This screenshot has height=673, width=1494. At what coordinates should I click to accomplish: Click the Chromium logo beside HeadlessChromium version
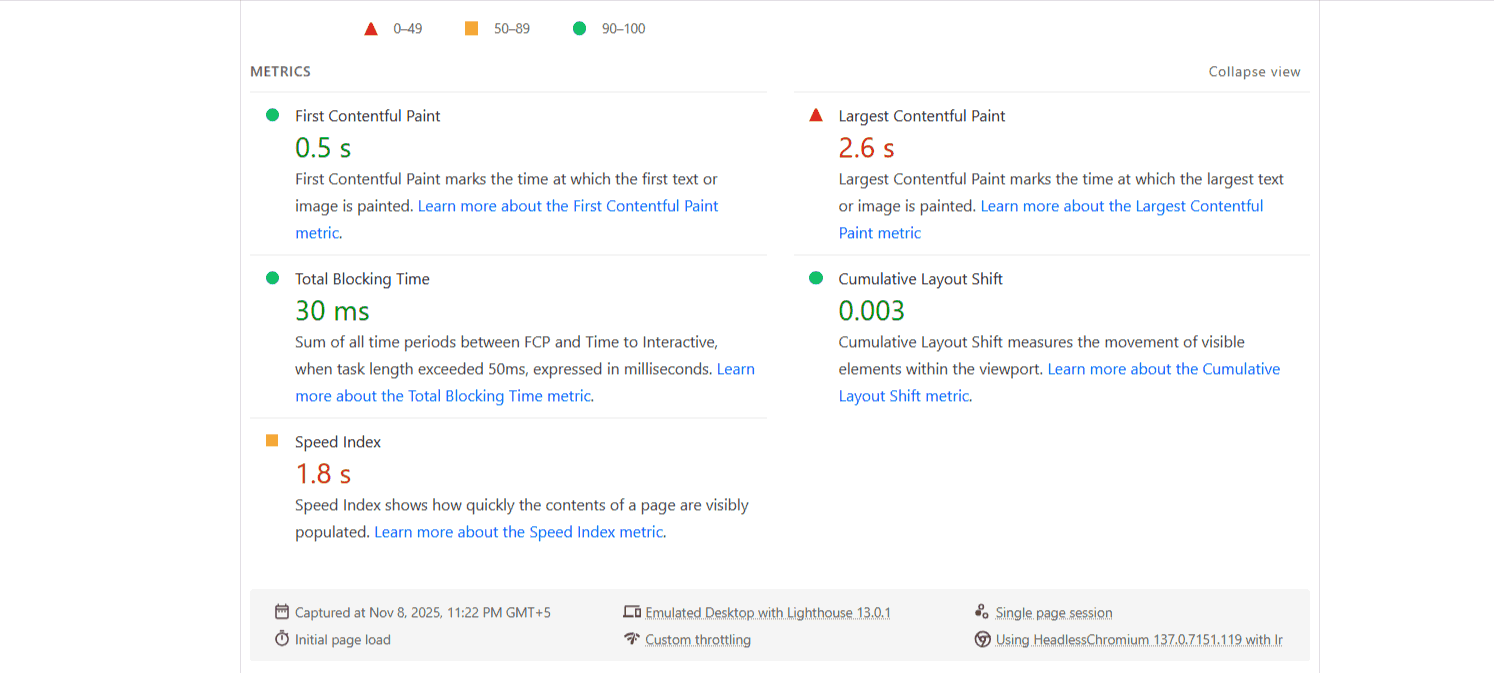point(981,639)
